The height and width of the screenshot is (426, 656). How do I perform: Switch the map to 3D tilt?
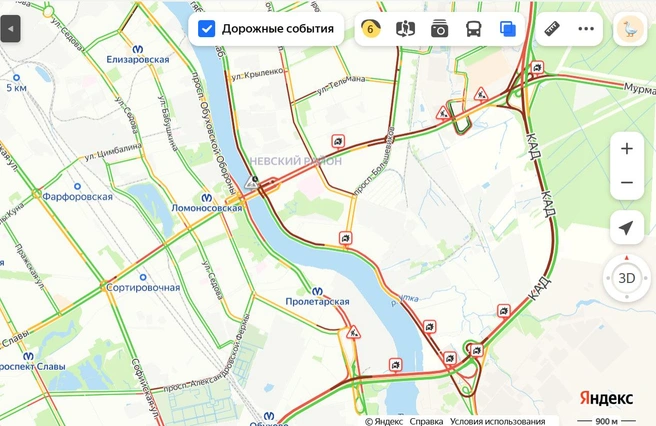[x=627, y=278]
